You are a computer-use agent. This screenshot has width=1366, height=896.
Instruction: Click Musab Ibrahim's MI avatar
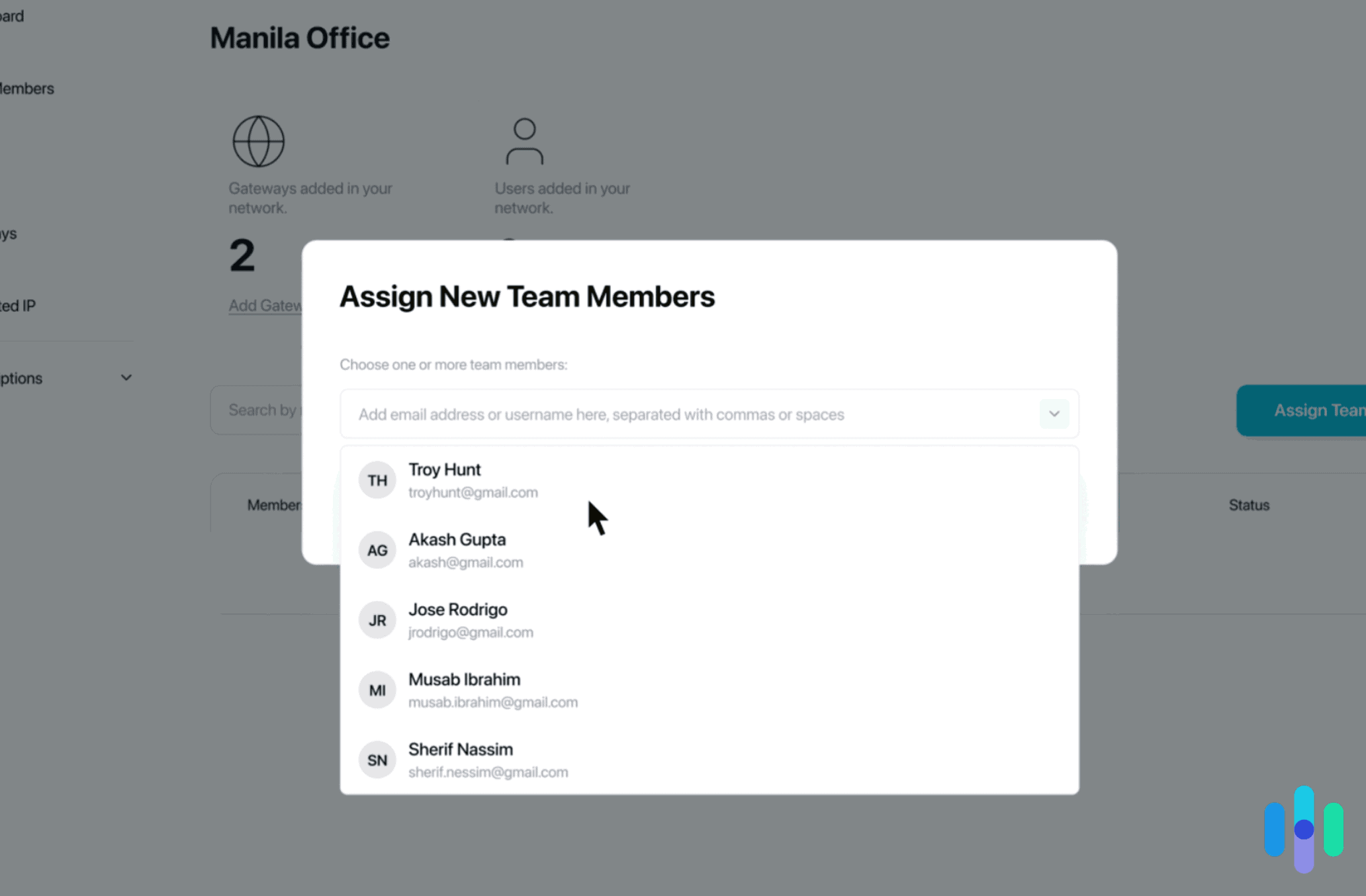(377, 690)
